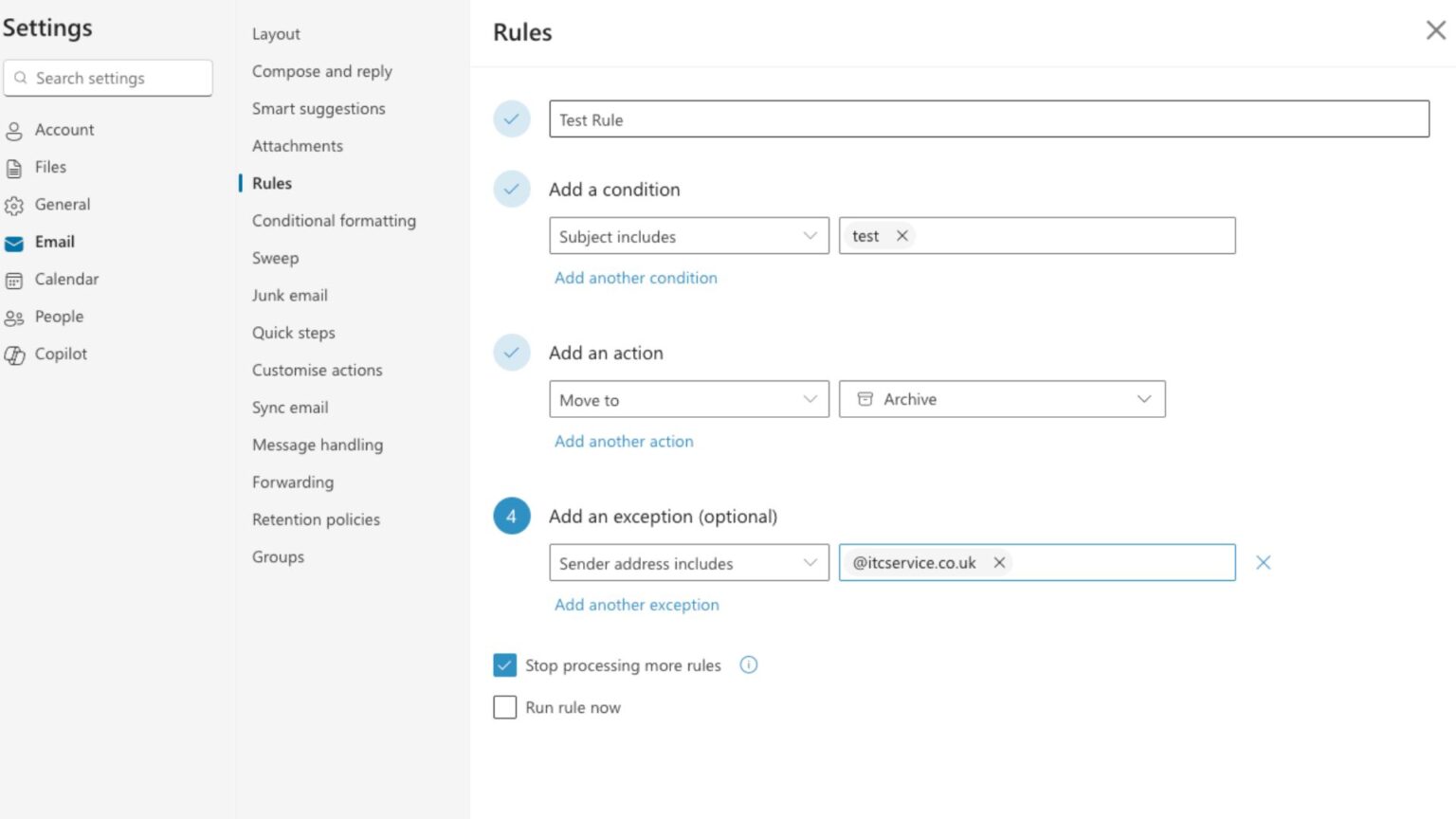The image size is (1456, 819).
Task: Open the Junk email settings page
Action: pyautogui.click(x=290, y=295)
